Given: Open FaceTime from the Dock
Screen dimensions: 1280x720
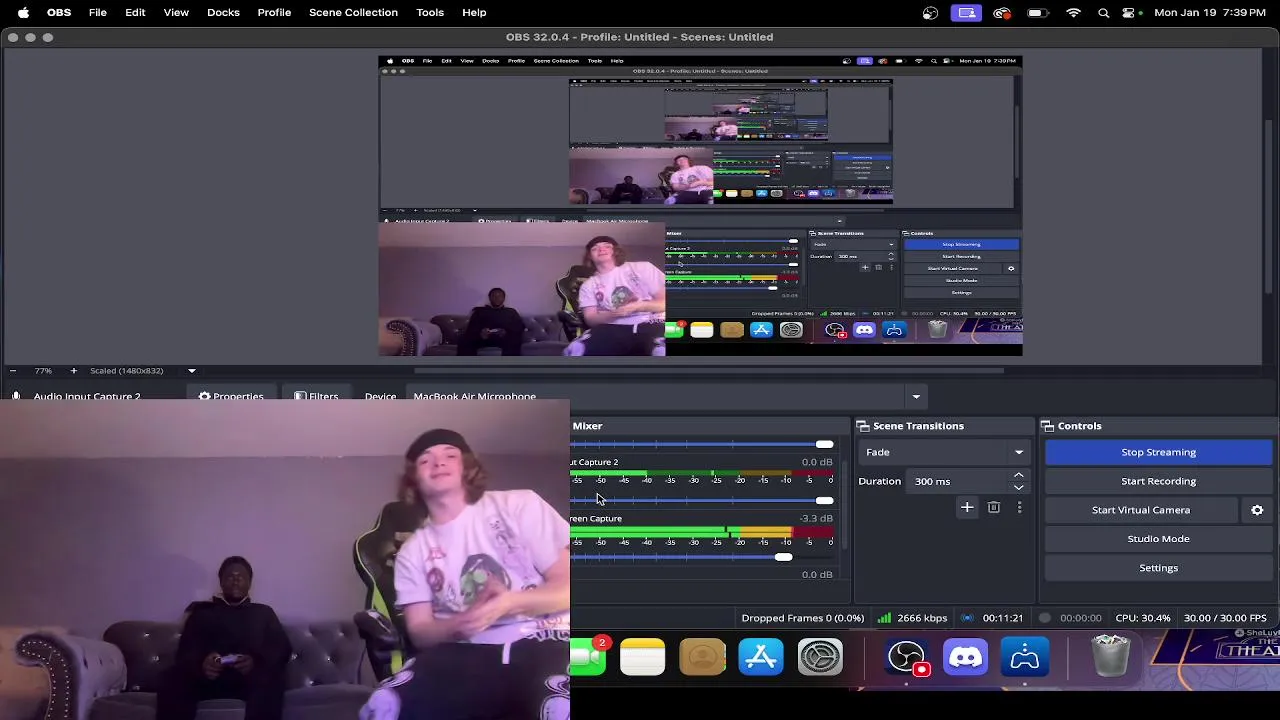Looking at the screenshot, I should [588, 657].
